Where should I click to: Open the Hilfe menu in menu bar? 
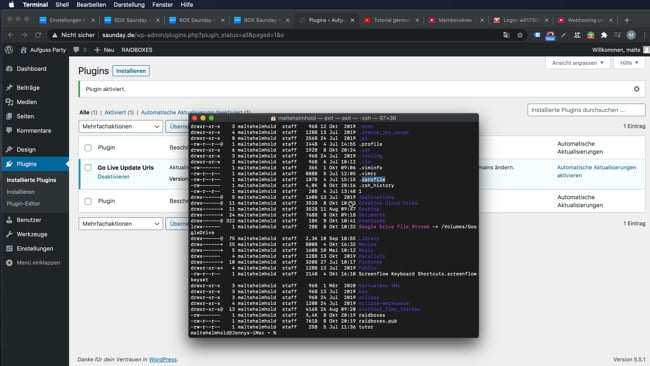[187, 5]
